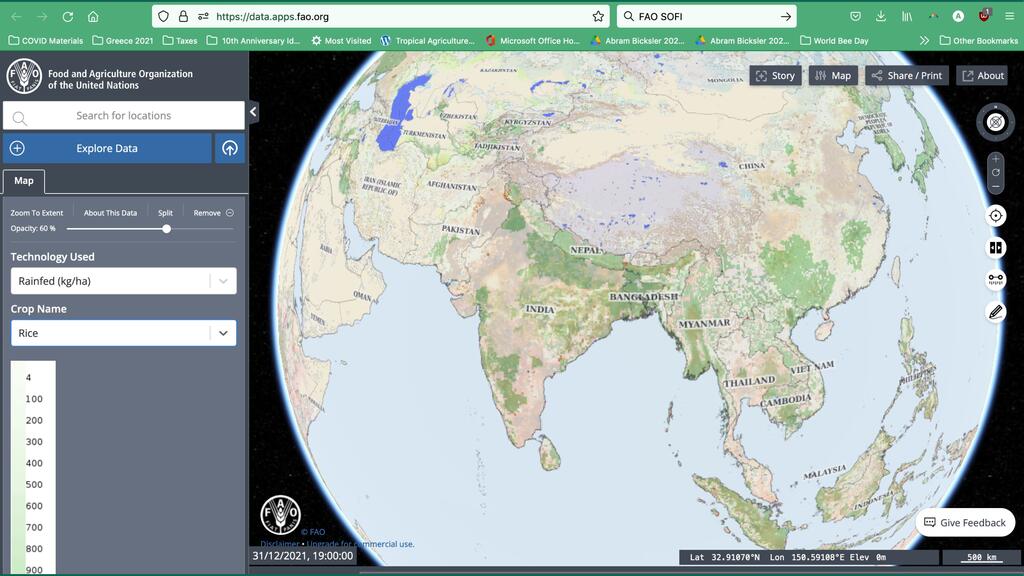Click the URL address bar
Viewport: 1024px width, 576px height.
point(380,16)
